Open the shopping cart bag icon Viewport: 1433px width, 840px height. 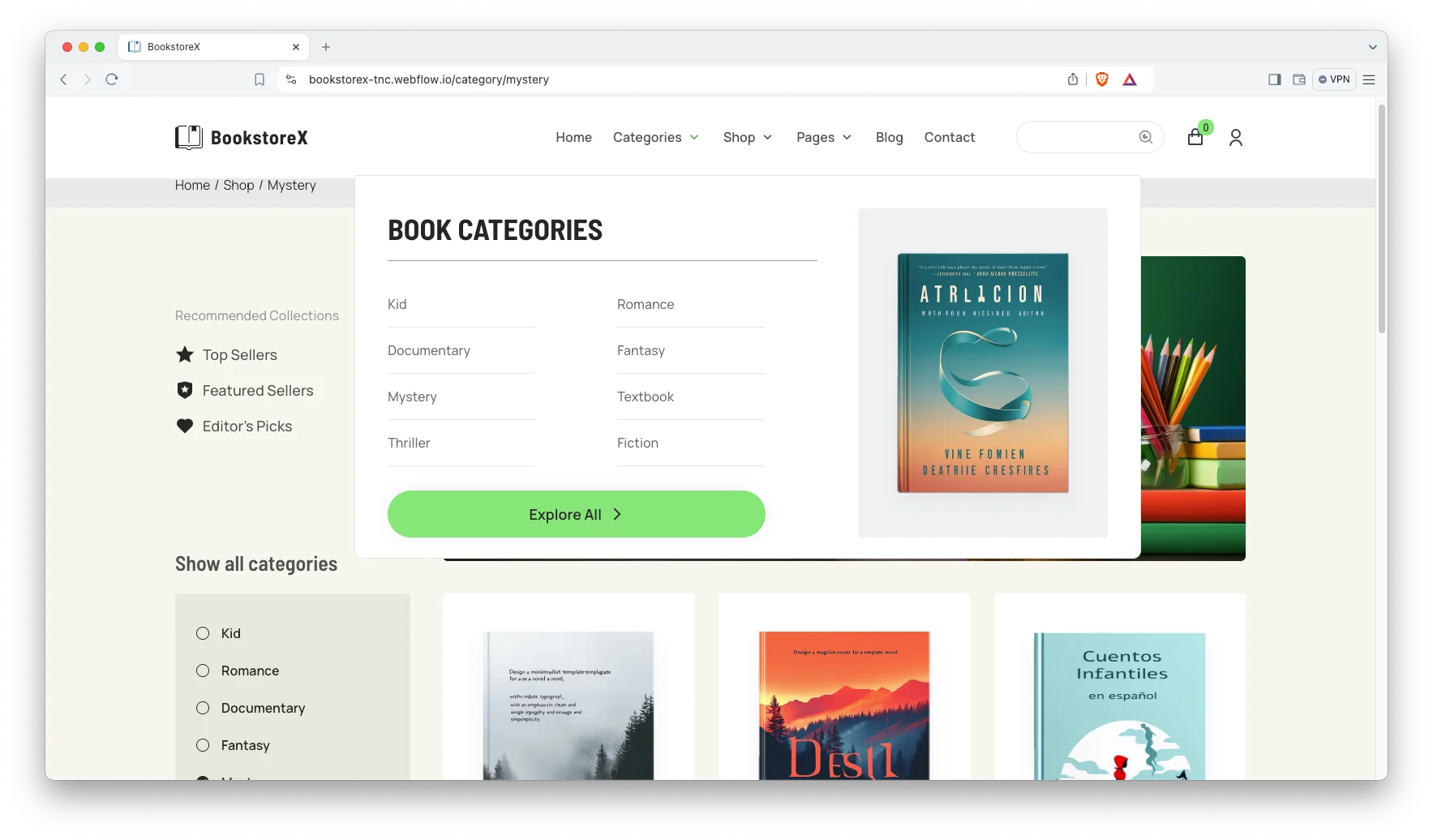pyautogui.click(x=1195, y=138)
